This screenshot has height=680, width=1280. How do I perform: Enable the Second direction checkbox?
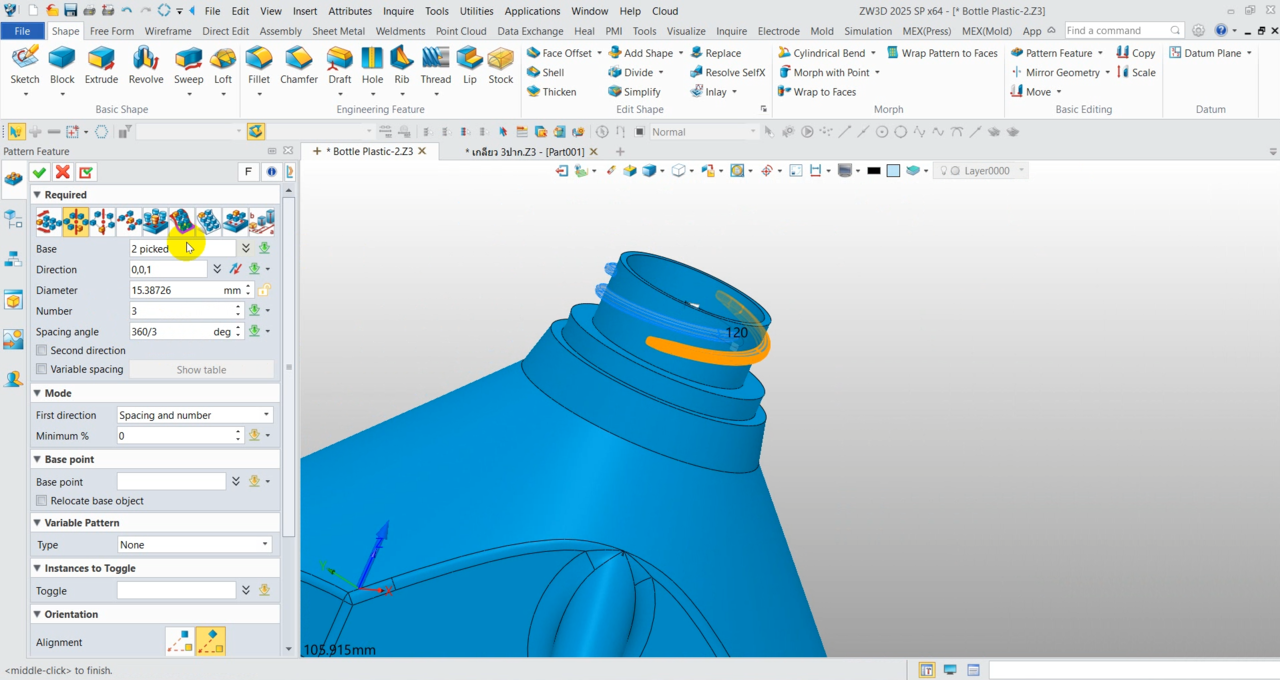click(42, 351)
